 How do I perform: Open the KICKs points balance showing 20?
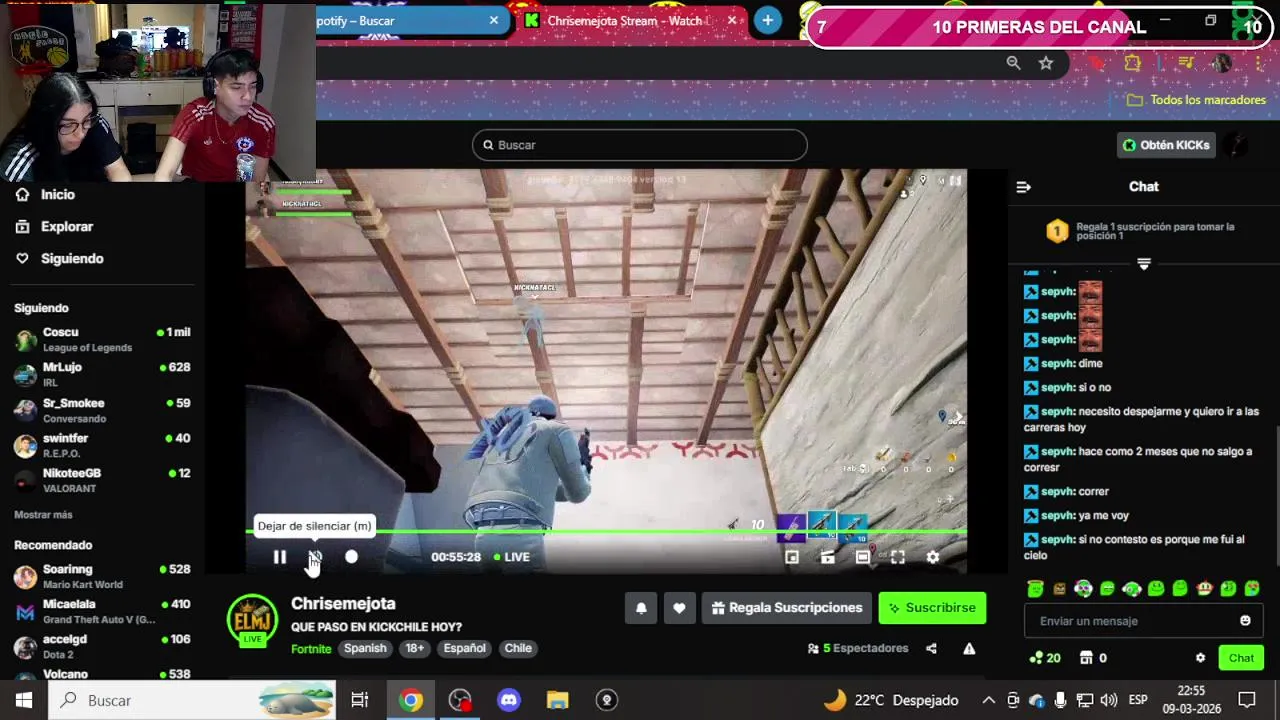1045,658
